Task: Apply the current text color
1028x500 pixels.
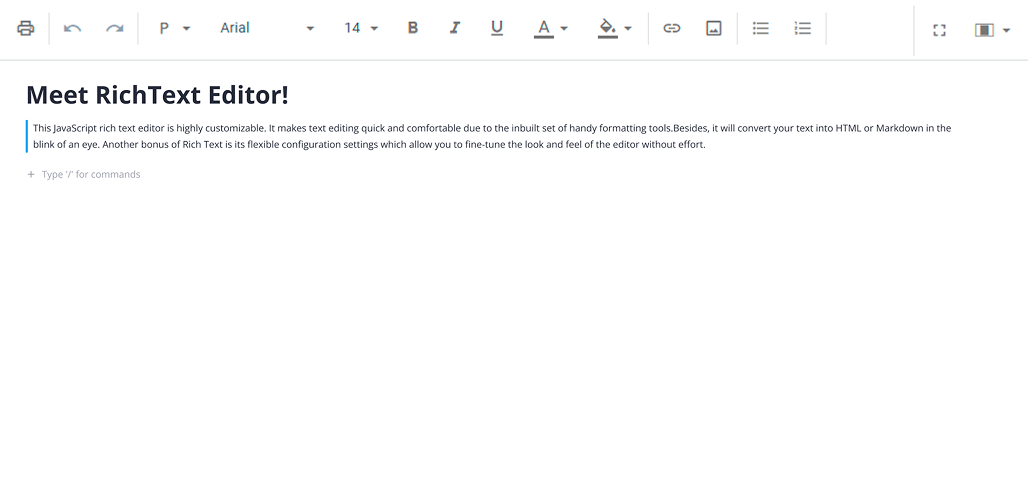Action: pyautogui.click(x=544, y=28)
